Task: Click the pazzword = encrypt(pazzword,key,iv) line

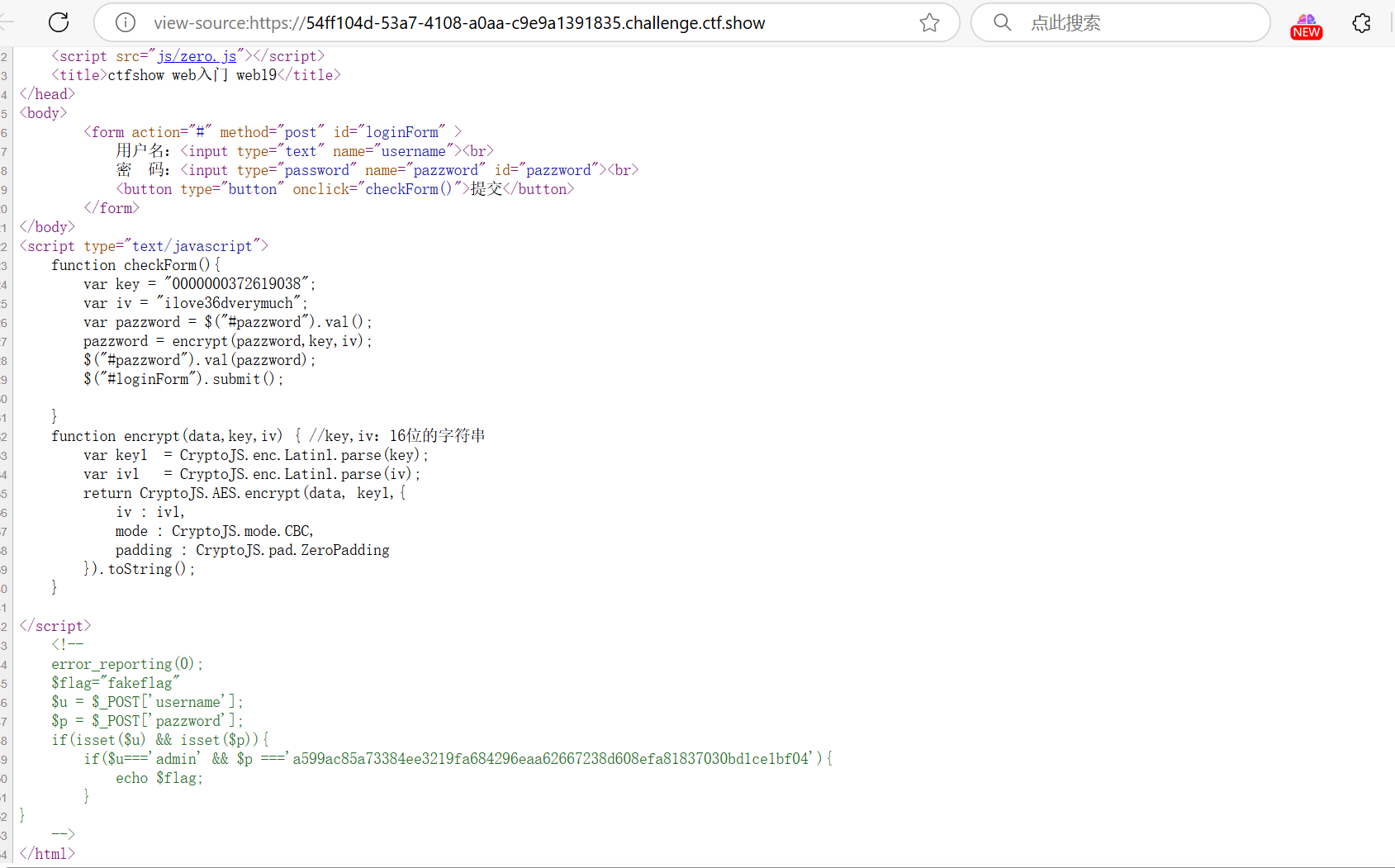Action: (x=228, y=341)
